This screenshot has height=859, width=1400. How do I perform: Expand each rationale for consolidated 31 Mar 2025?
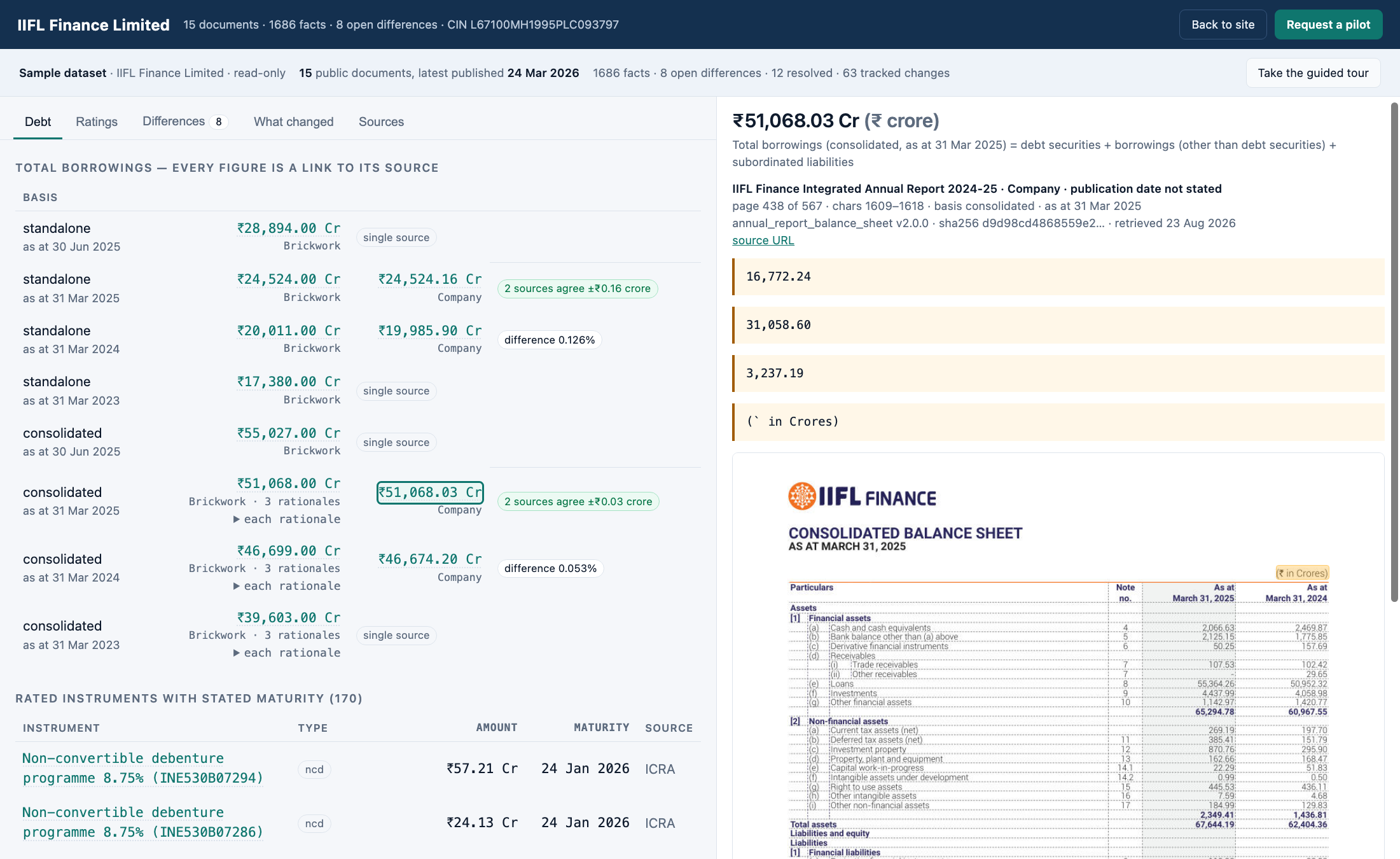(x=287, y=519)
